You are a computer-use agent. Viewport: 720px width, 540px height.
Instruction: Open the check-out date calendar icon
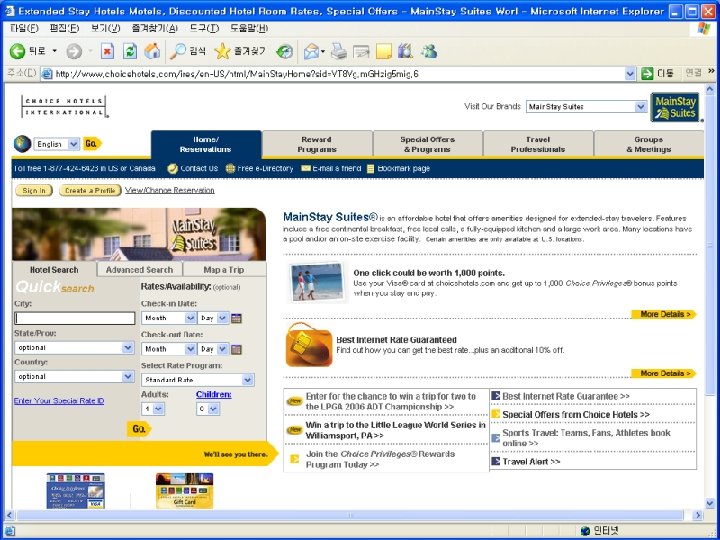236,349
